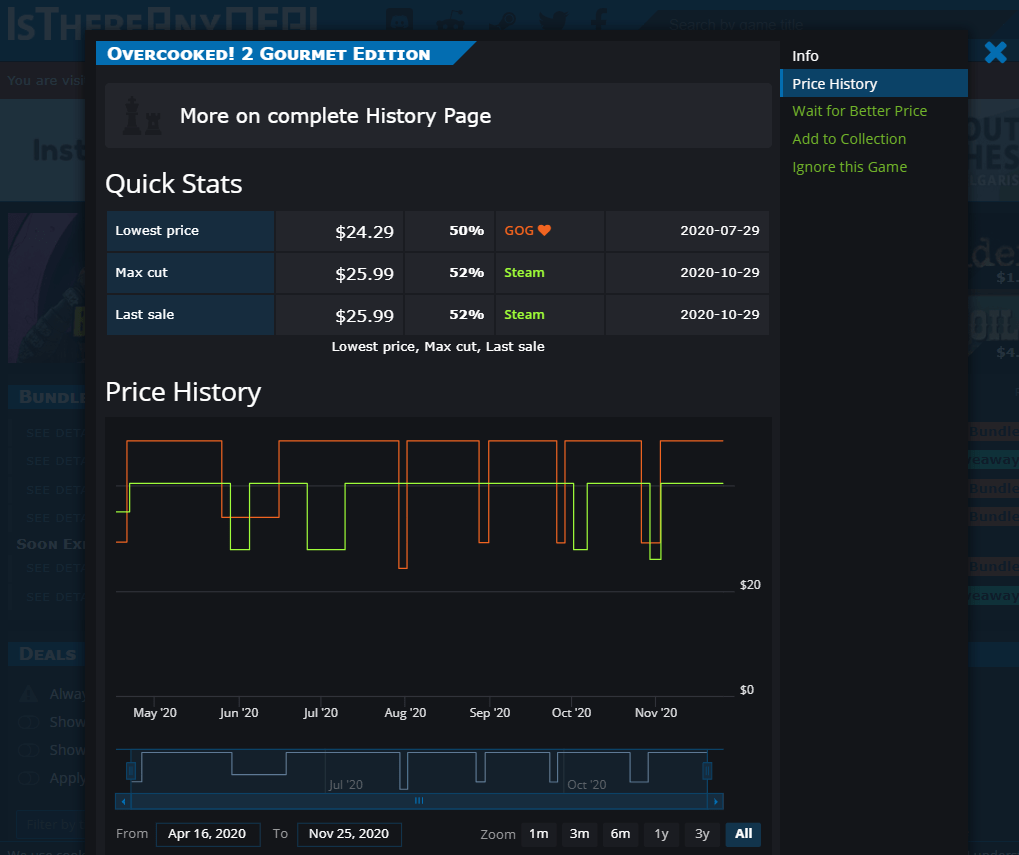Click the 50% cut value in Lowest price row
This screenshot has height=855, width=1019.
click(x=467, y=231)
